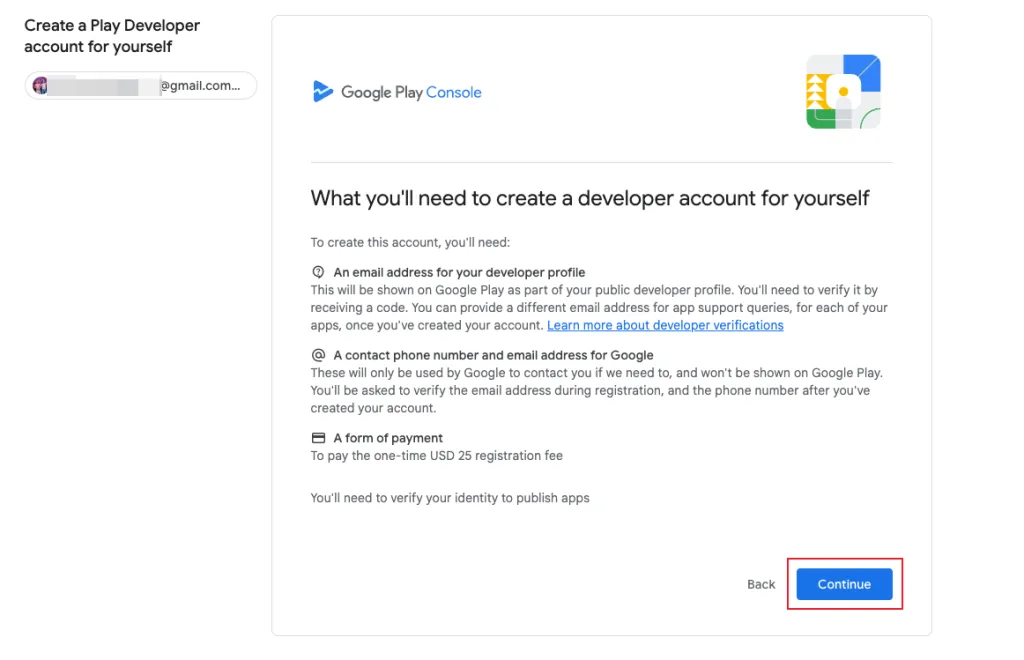Click the An email address for your developer profile heading
Viewport: 1024px width, 660px height.
click(458, 271)
